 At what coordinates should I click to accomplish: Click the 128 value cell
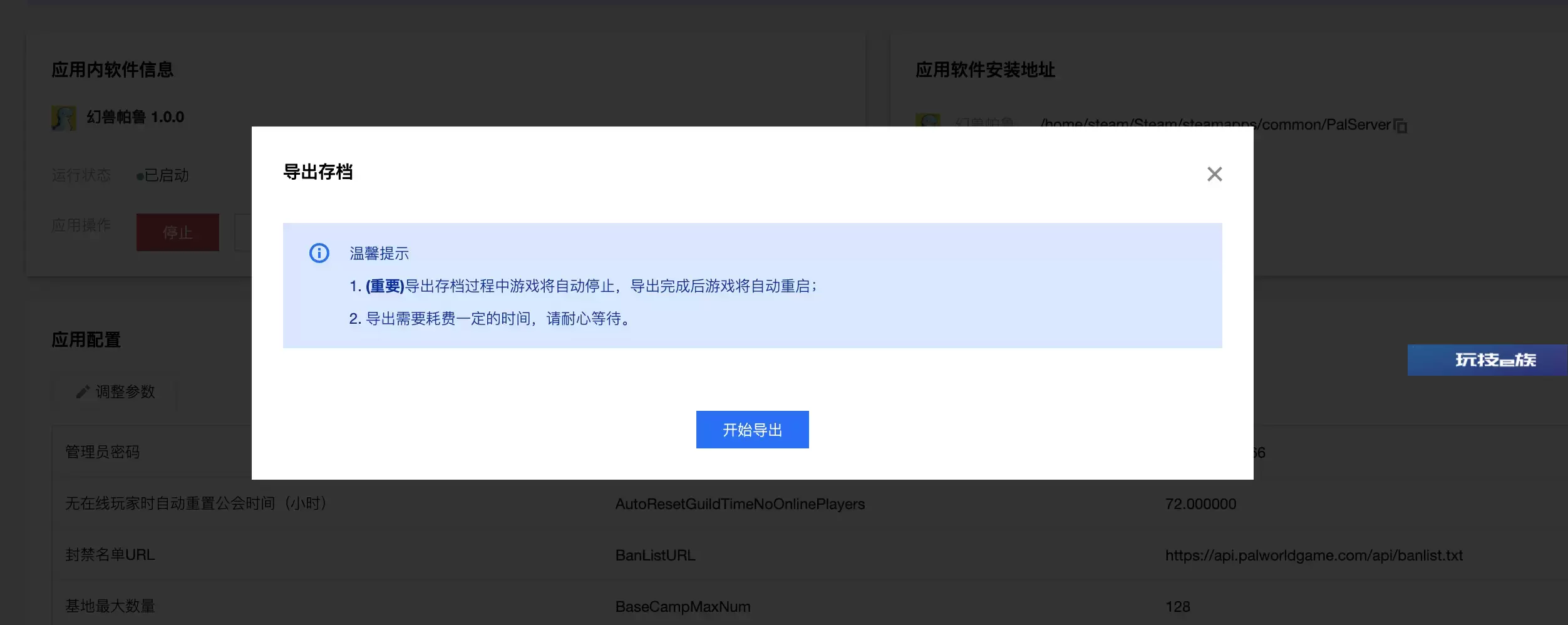point(1177,607)
